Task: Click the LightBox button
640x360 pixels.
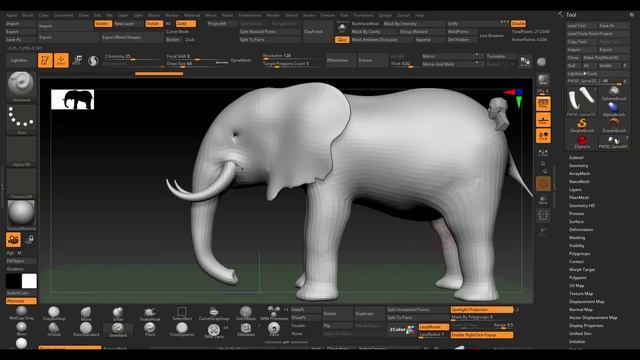Action: click(19, 60)
